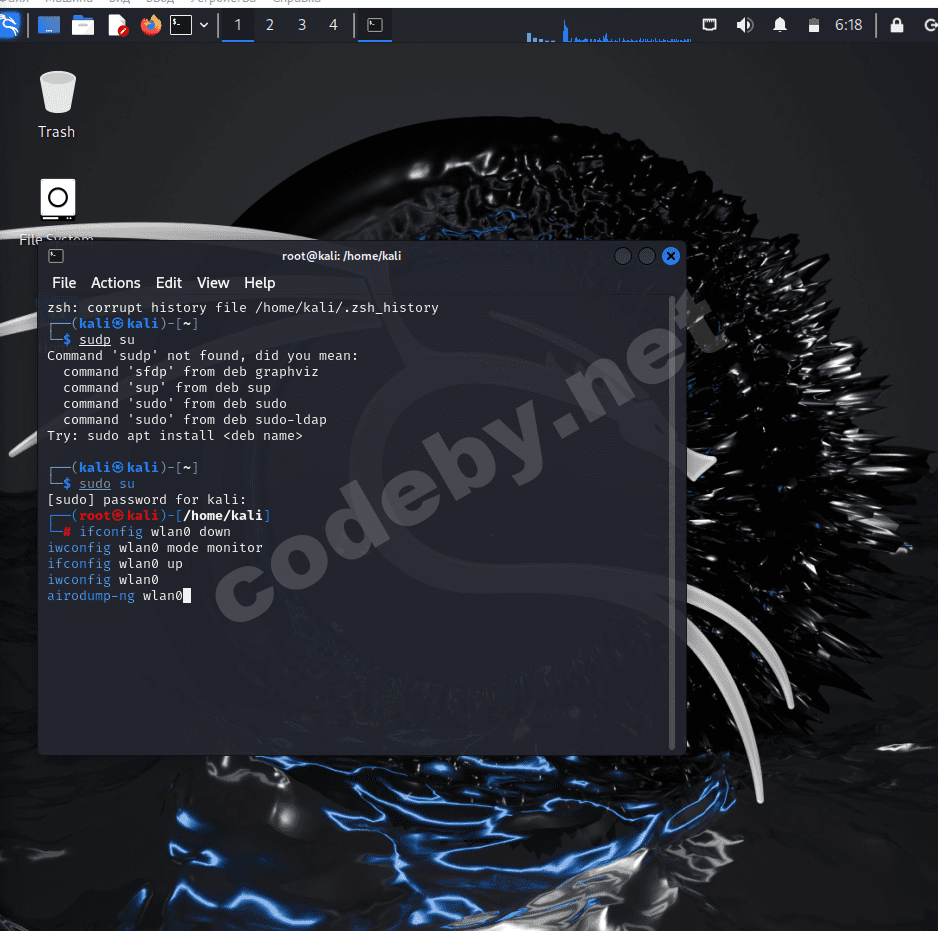This screenshot has width=938, height=931.
Task: Switch to workspace 1
Action: coord(238,25)
